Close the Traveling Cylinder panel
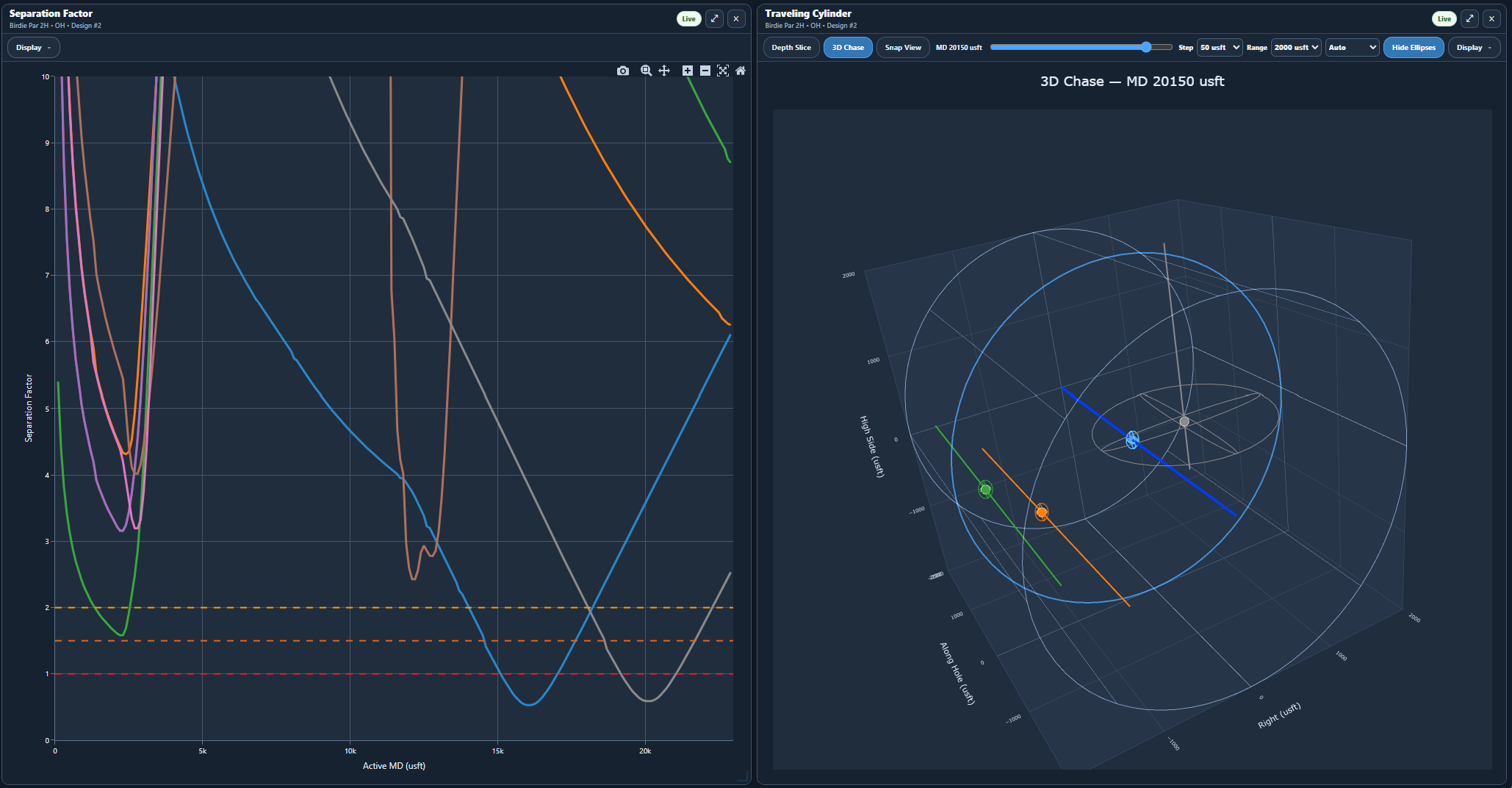 click(x=1491, y=19)
